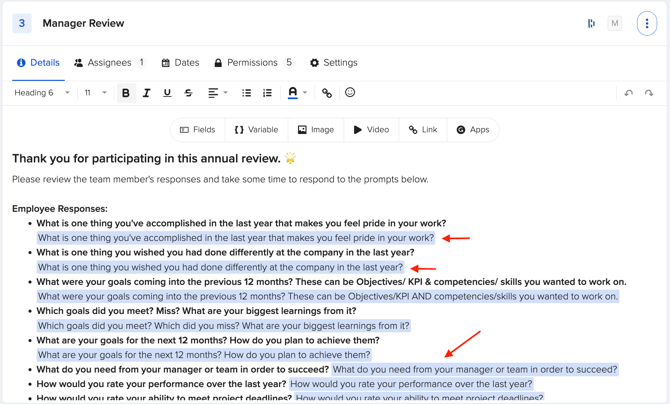Click 'Please review the team member's responses' text

click(x=220, y=179)
